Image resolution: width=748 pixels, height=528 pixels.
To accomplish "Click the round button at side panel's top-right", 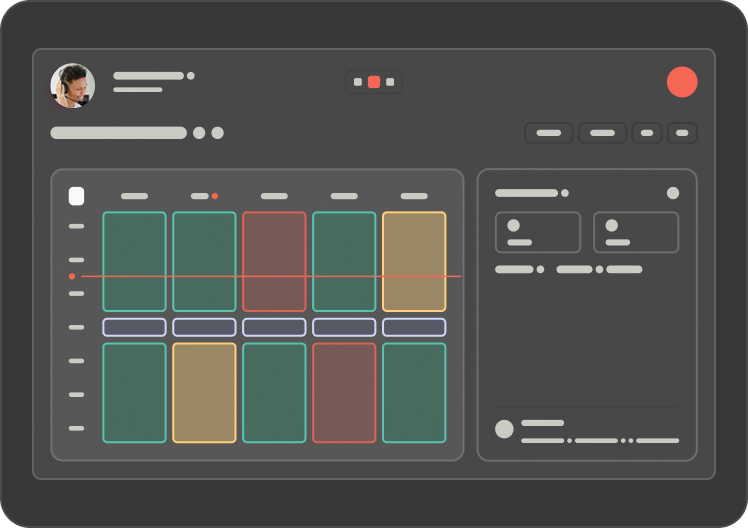I will [x=673, y=193].
